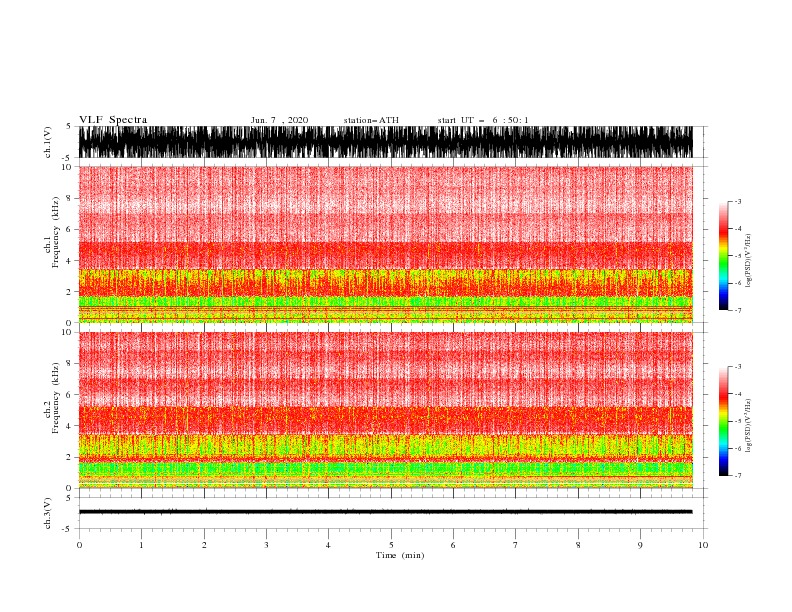792x612 pixels.
Task: Click the time axis tick label '3'
Action: pos(266,545)
